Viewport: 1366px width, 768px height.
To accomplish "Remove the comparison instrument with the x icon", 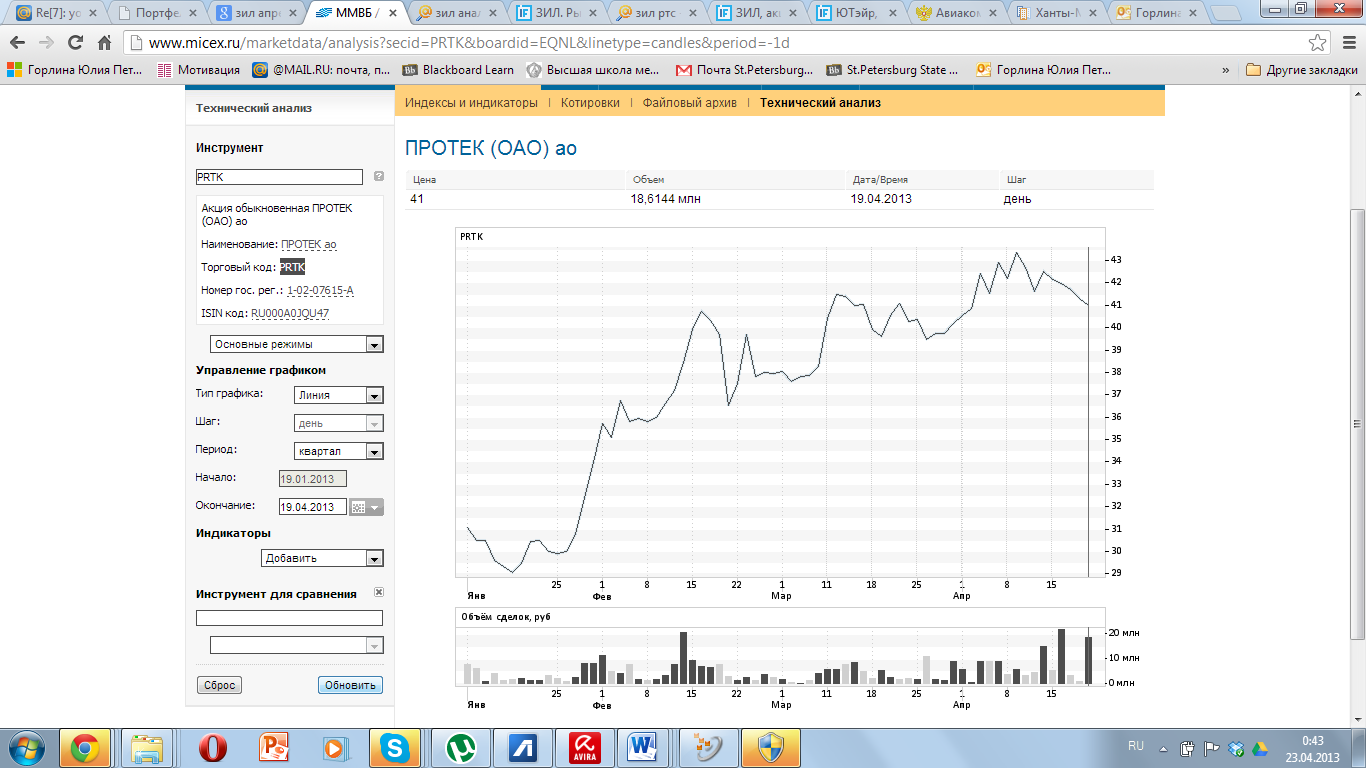I will tap(378, 592).
